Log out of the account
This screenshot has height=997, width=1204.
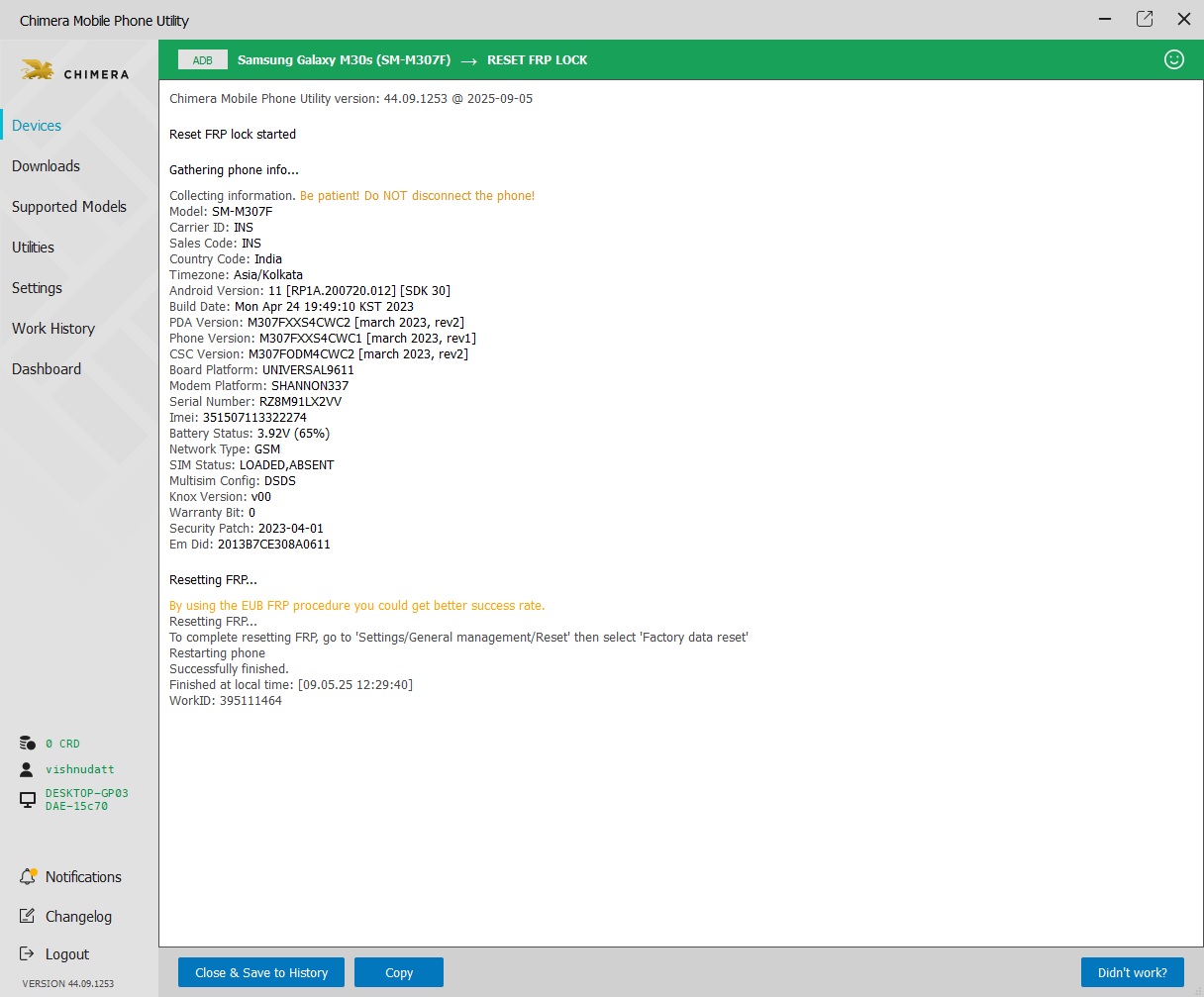[x=67, y=954]
